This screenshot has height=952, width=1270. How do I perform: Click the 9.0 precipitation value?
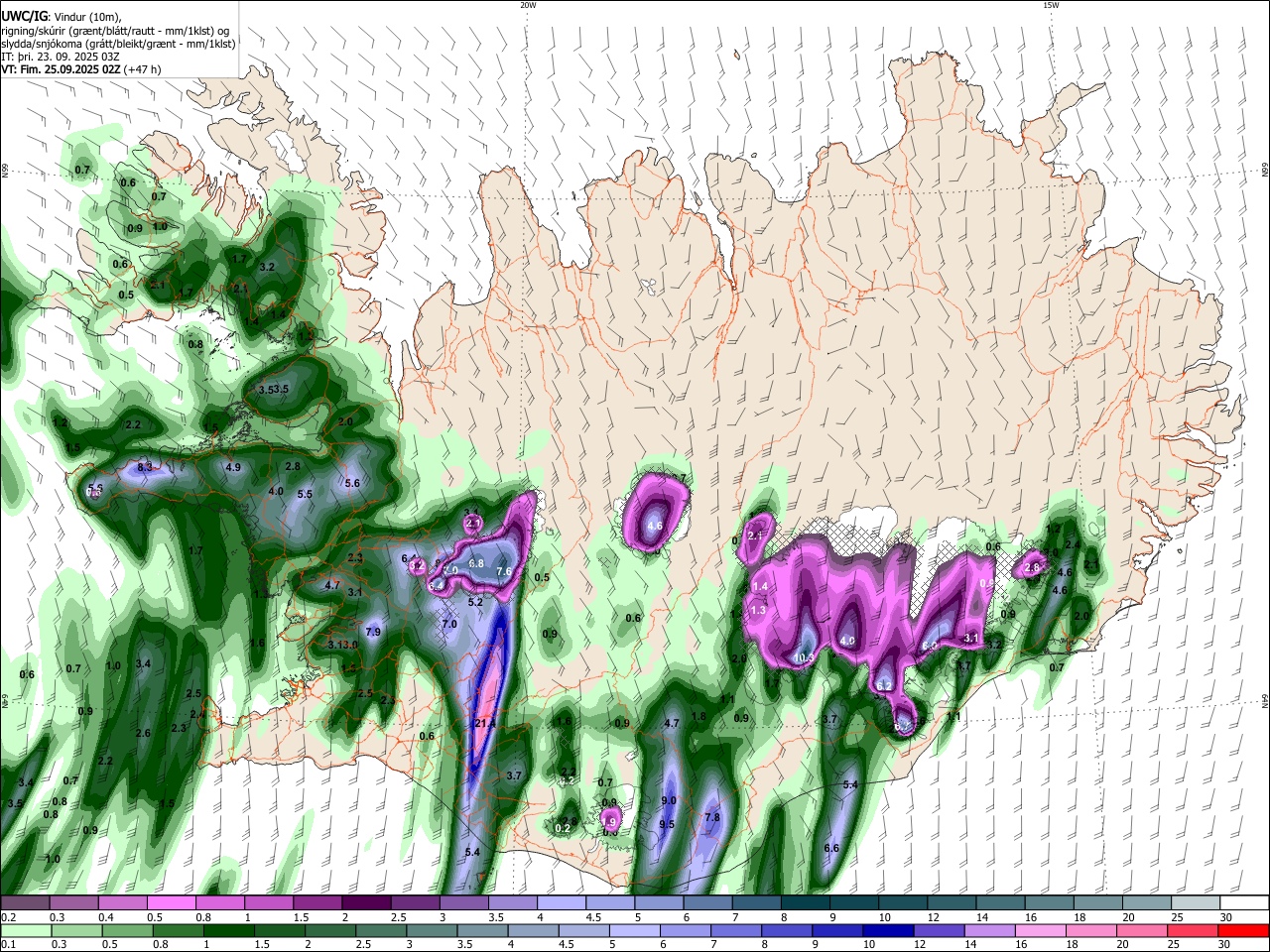click(669, 800)
